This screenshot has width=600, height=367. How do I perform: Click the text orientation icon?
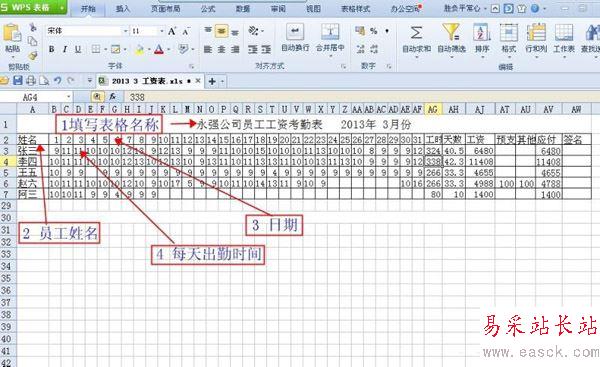[253, 31]
